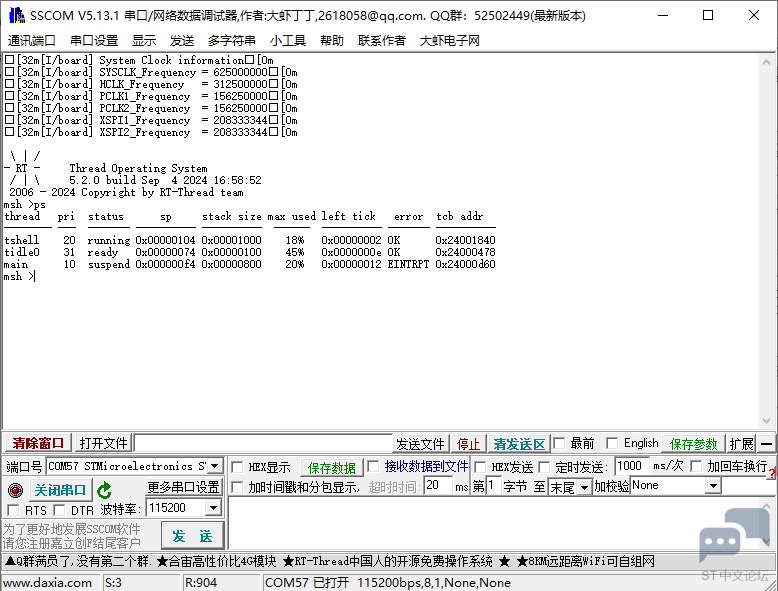Enable the English language checkbox

point(612,443)
